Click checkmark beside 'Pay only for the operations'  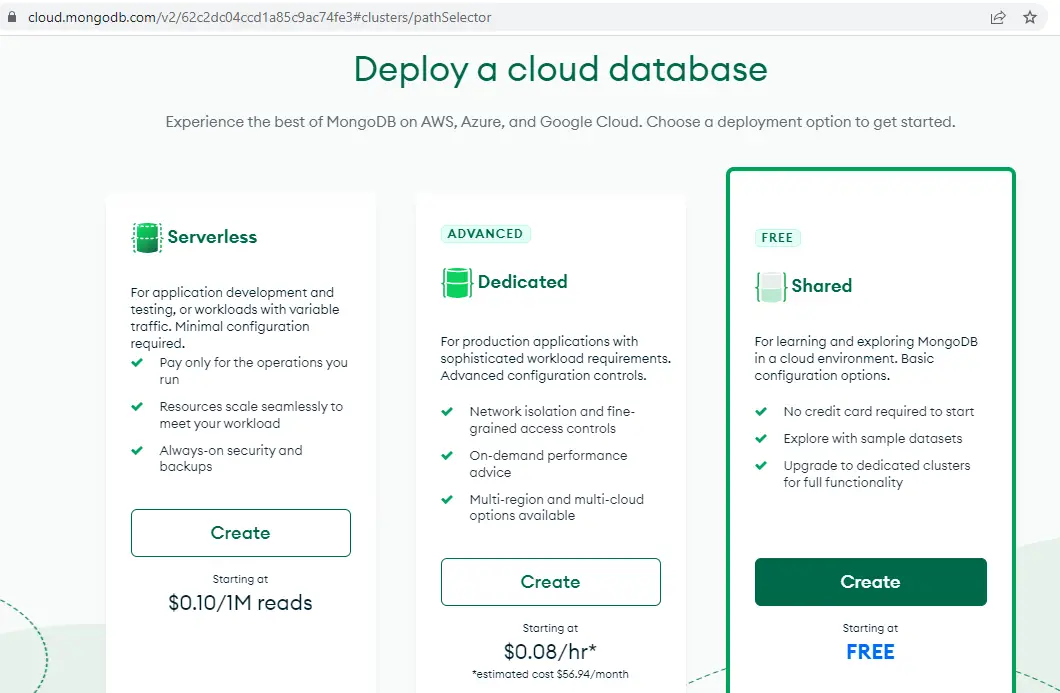click(x=137, y=362)
